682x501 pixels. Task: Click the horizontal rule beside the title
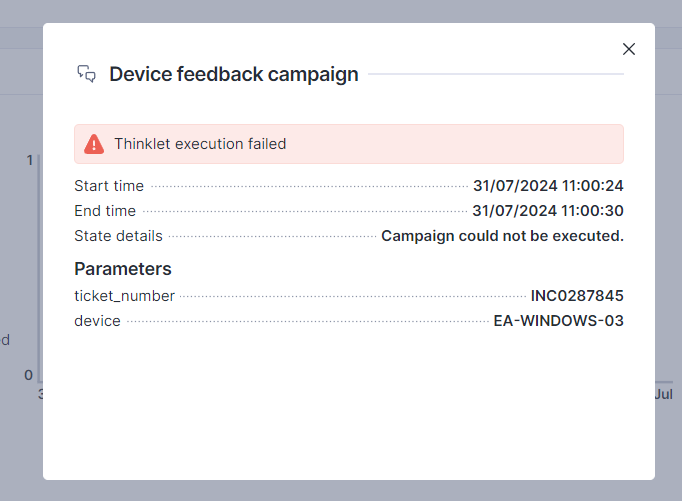click(496, 74)
